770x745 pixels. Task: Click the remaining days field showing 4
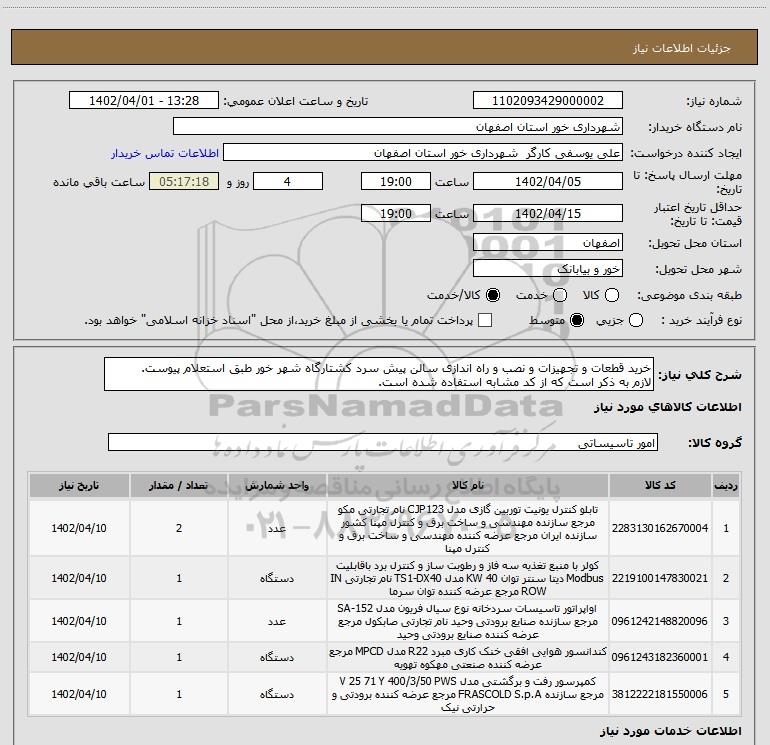coord(288,181)
